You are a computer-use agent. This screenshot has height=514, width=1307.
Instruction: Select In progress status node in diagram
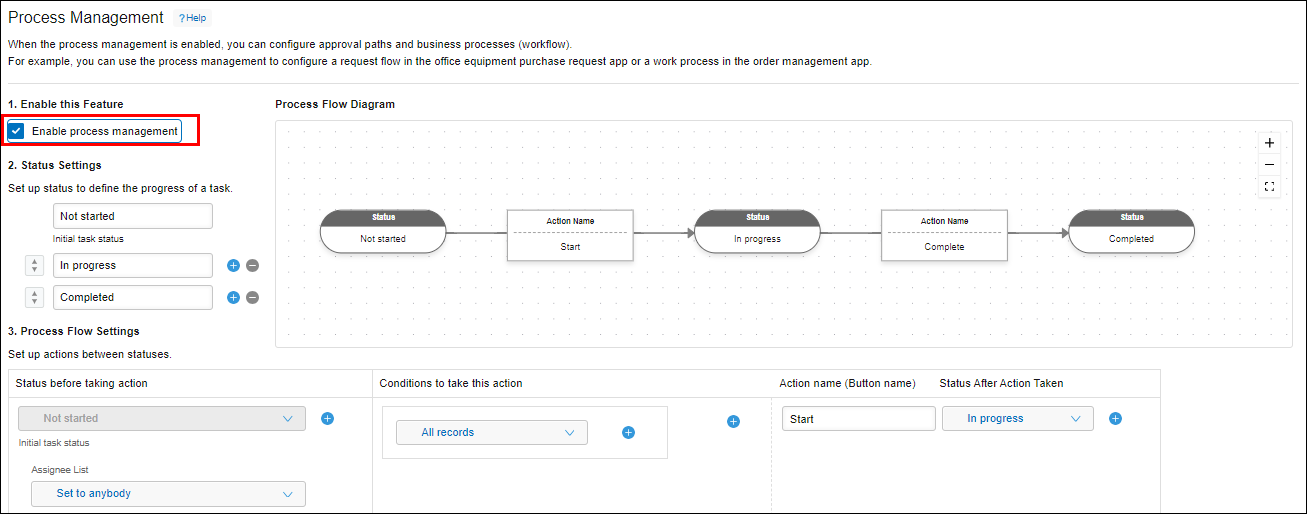click(757, 232)
